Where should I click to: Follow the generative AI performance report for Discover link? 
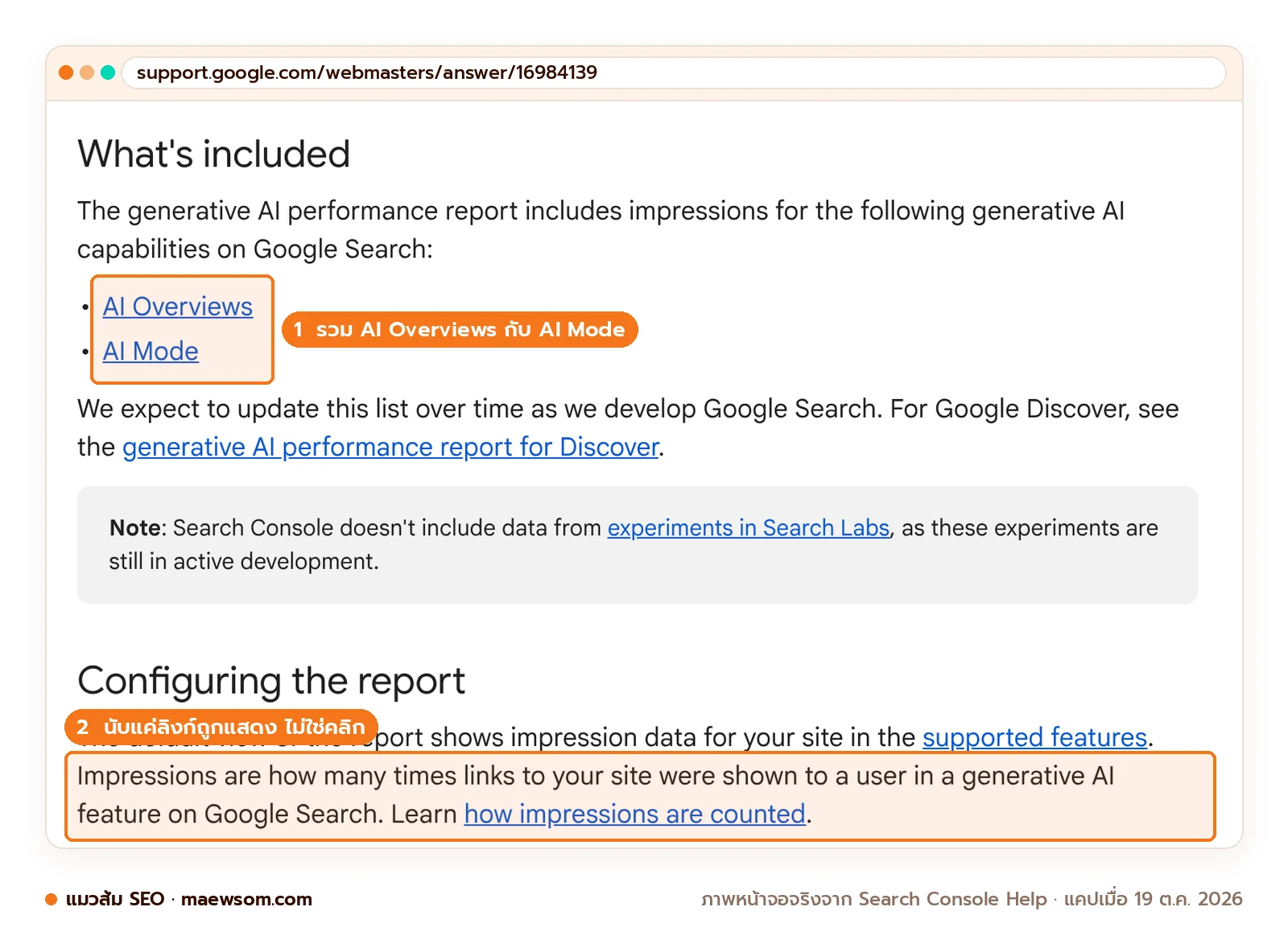[390, 447]
